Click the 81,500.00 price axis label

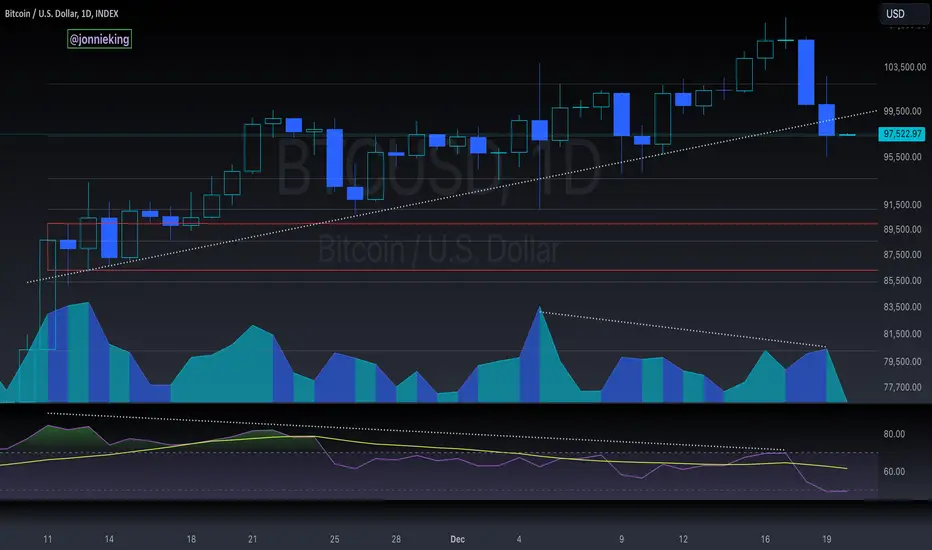[902, 334]
